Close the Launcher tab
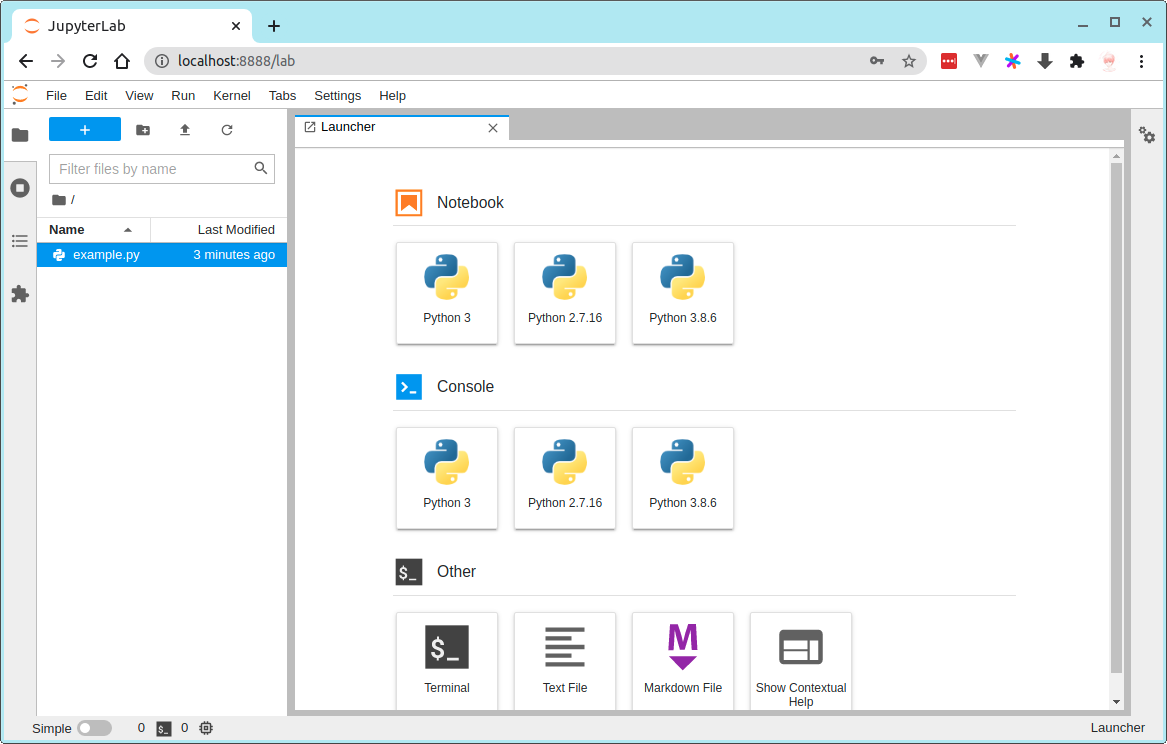The width and height of the screenshot is (1167, 744). click(x=493, y=128)
